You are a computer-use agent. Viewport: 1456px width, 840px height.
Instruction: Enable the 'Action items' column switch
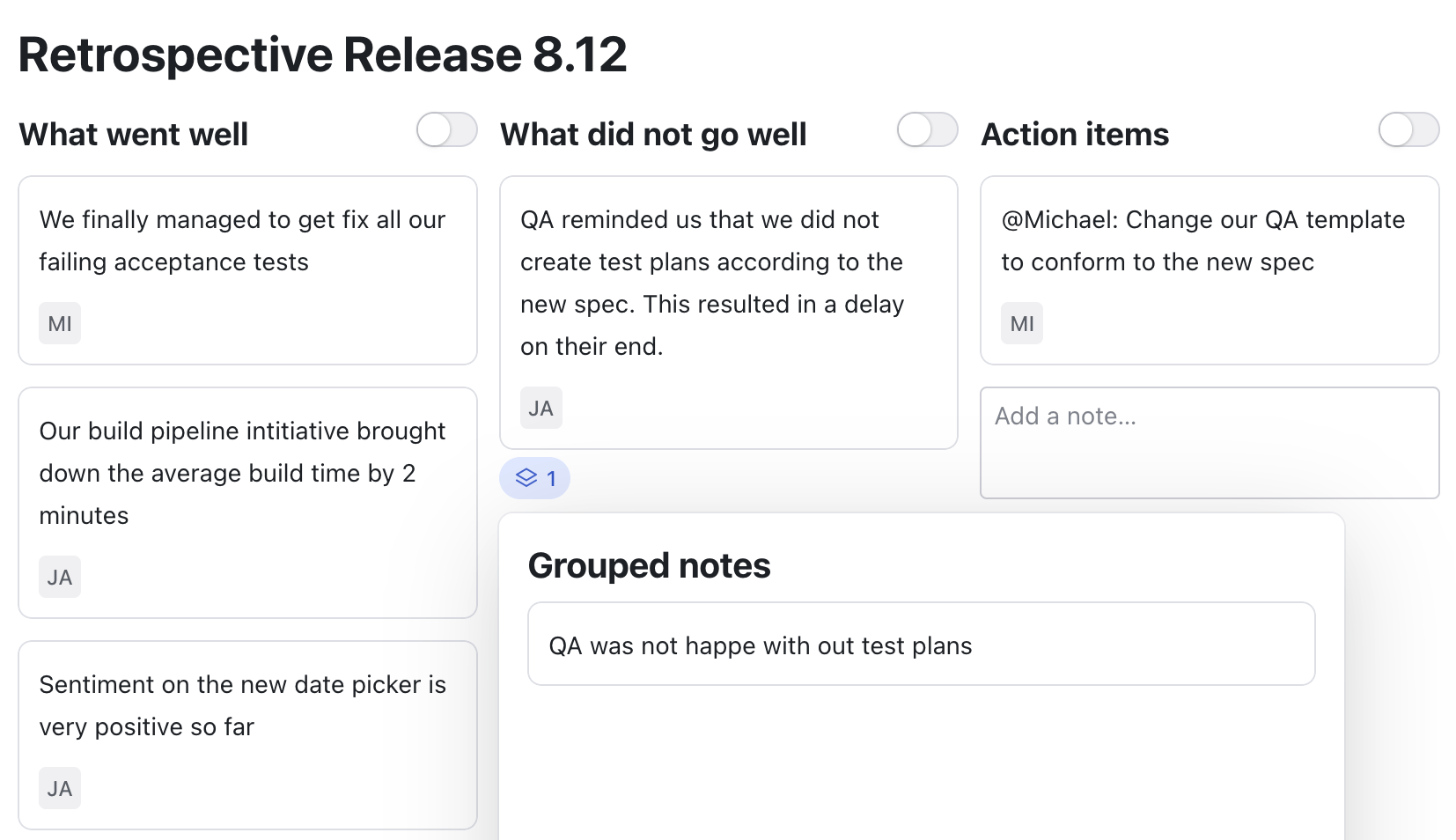[x=1408, y=130]
